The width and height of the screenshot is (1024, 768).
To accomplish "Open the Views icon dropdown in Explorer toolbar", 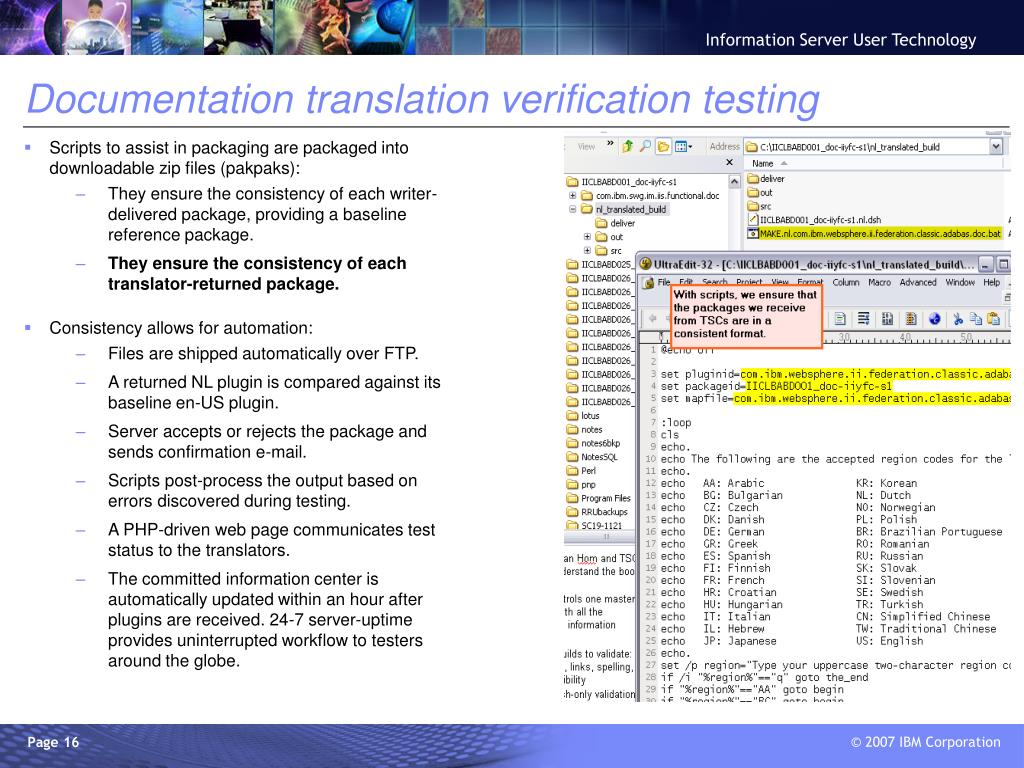I will 683,146.
